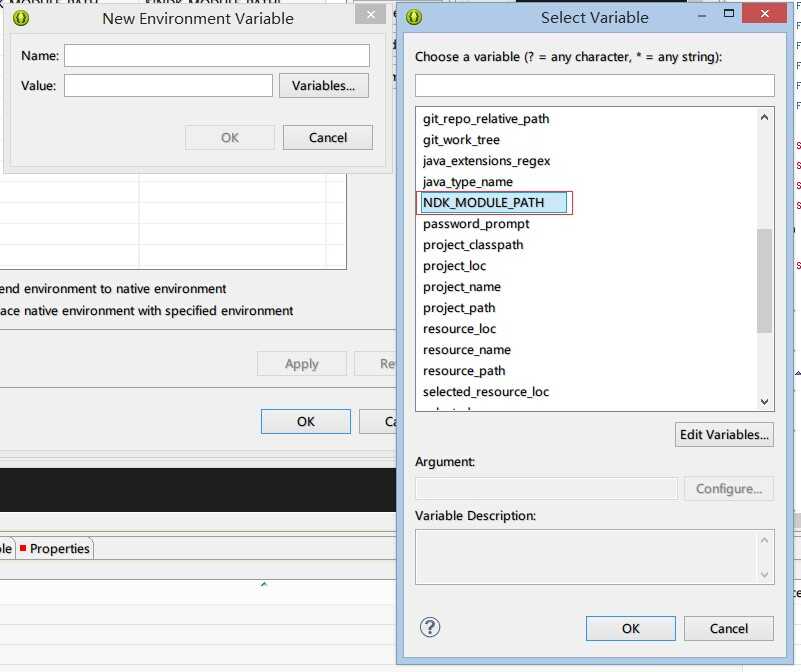This screenshot has height=672, width=801.
Task: Select project_classpath variable
Action: (473, 245)
